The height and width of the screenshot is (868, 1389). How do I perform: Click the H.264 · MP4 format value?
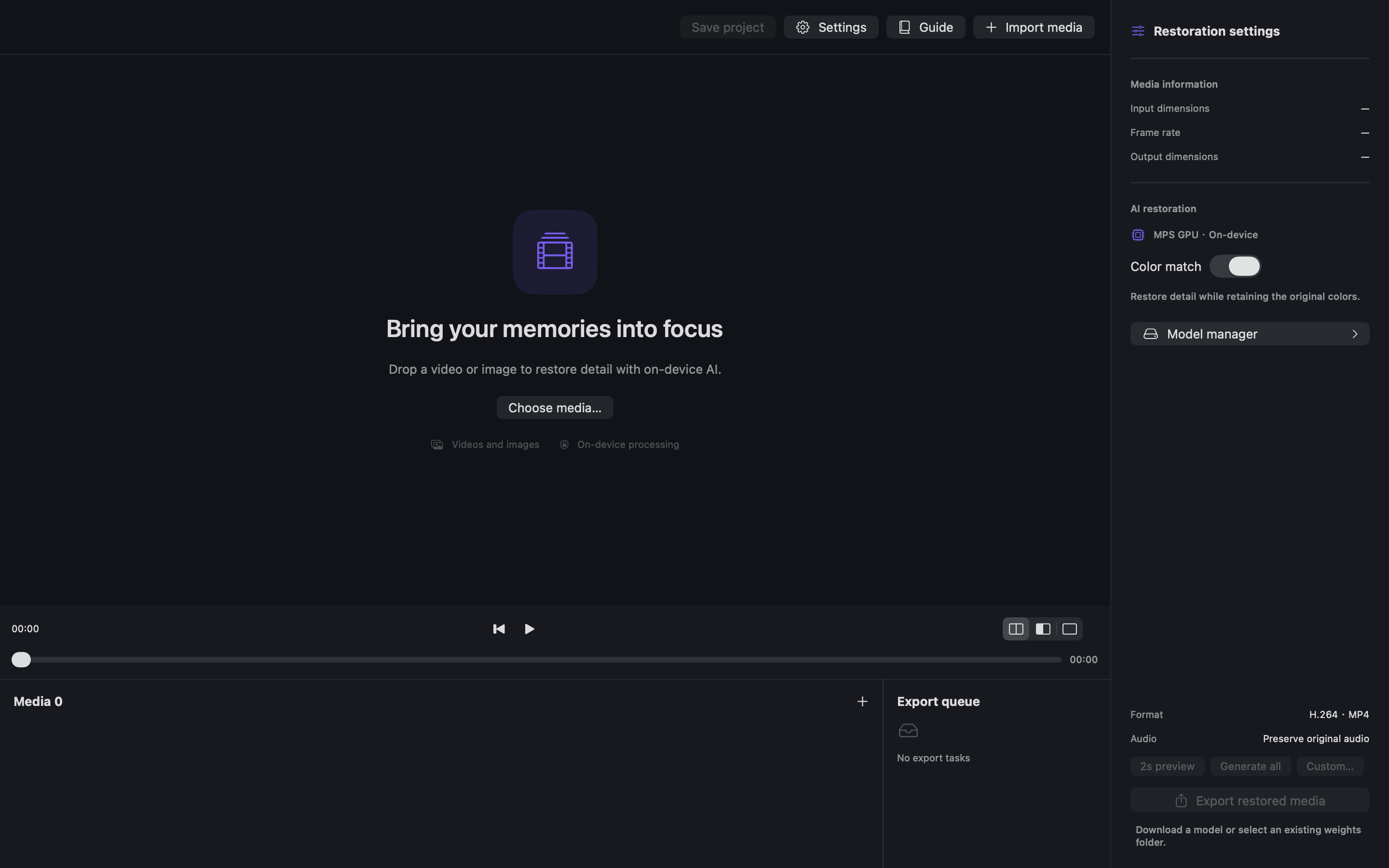click(x=1338, y=715)
